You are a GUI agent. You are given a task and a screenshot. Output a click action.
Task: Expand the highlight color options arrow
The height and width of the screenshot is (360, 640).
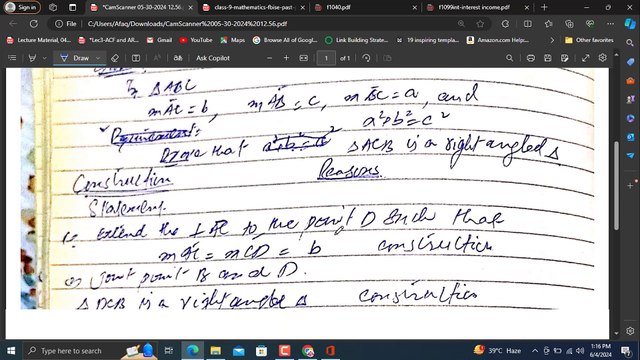(44, 58)
